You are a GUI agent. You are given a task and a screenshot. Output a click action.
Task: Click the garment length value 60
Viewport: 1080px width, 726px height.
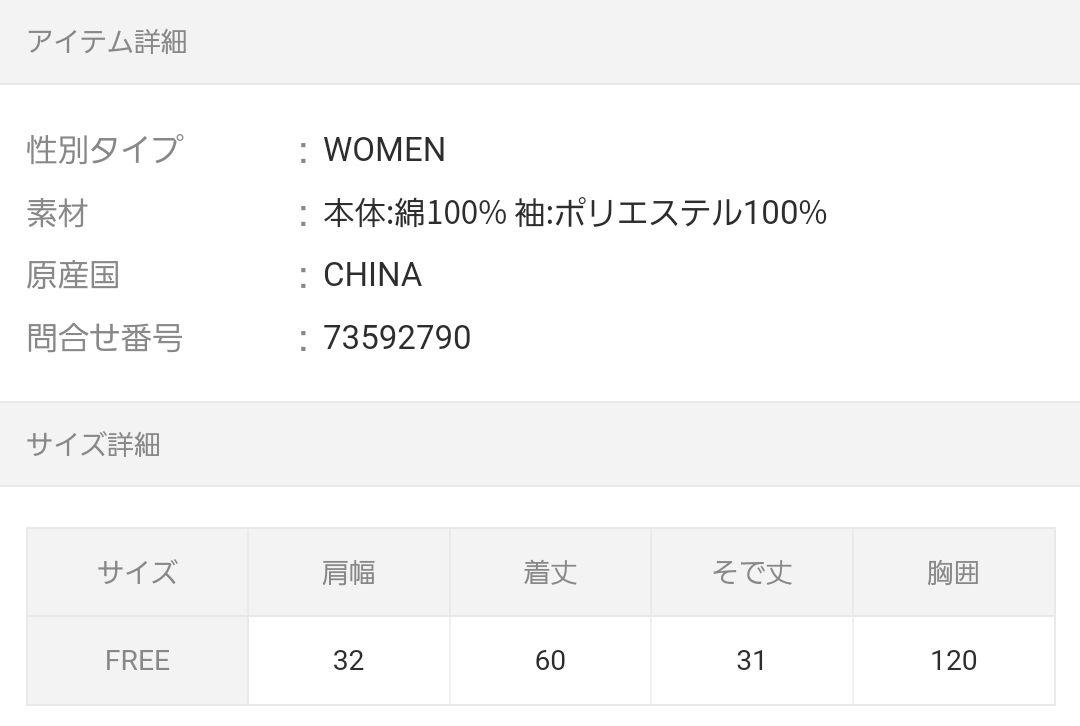coord(550,661)
